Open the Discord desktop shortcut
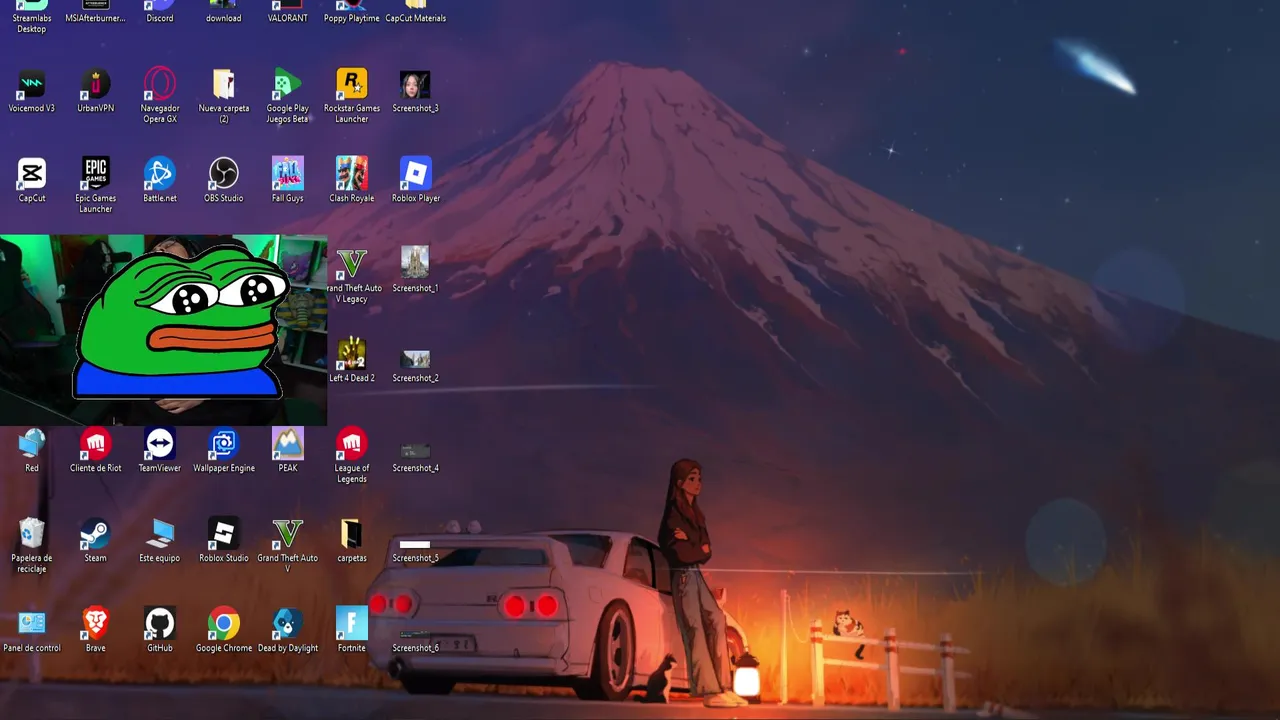 tap(160, 10)
